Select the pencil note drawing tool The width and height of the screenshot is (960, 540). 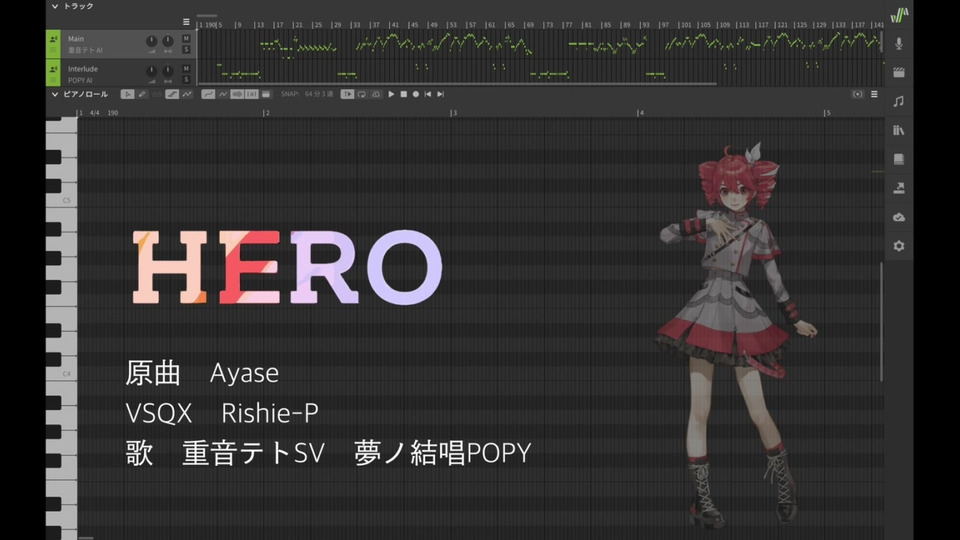(x=142, y=94)
